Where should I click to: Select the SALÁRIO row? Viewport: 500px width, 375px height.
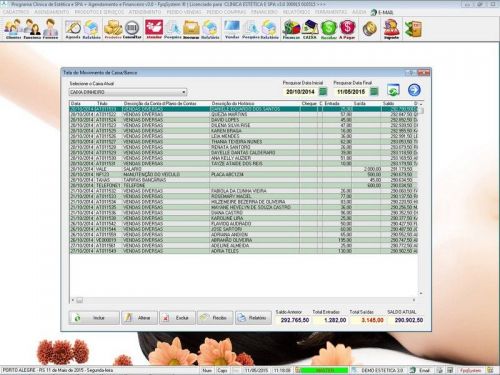243,169
